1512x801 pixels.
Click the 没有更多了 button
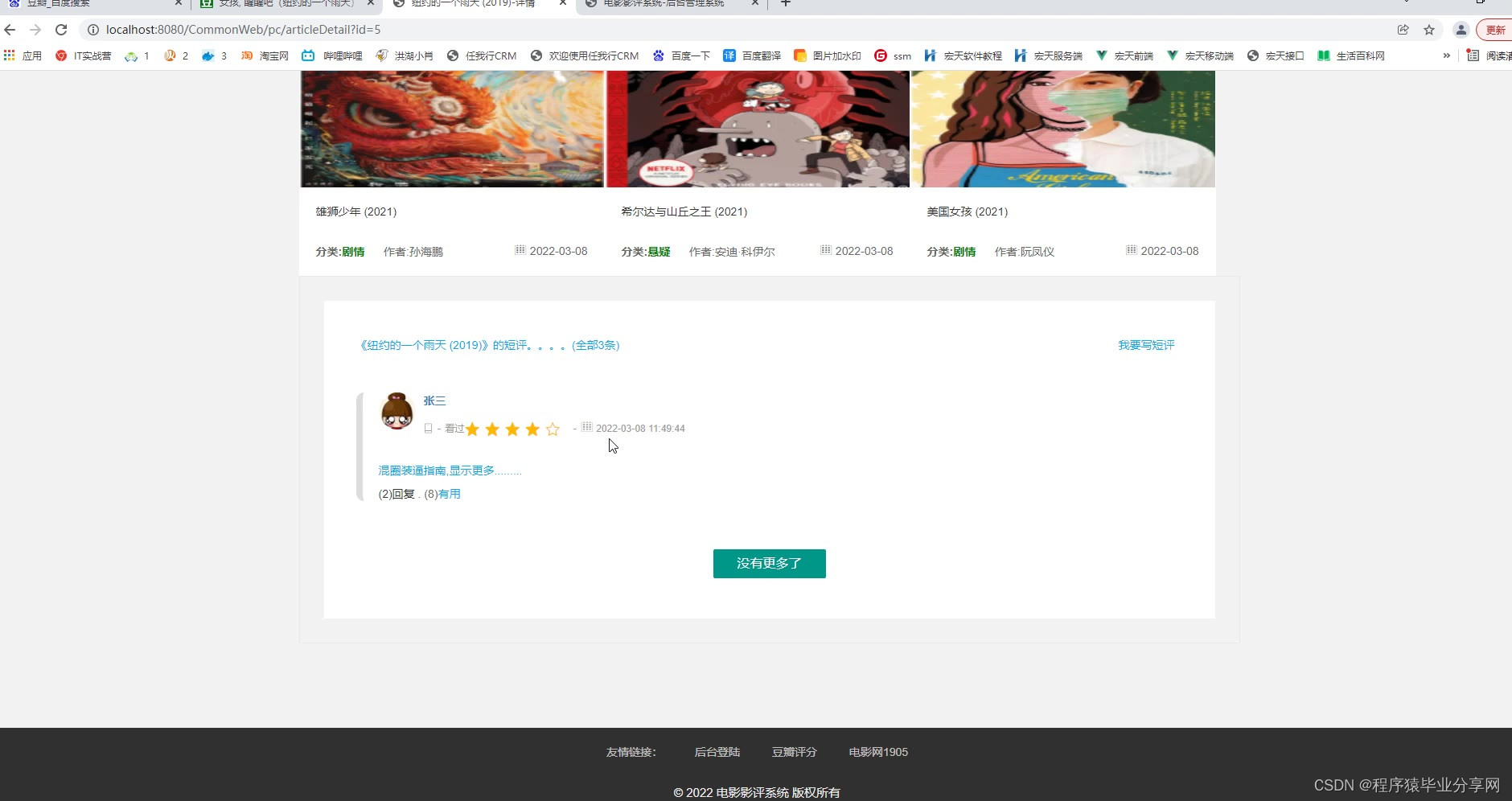(770, 564)
